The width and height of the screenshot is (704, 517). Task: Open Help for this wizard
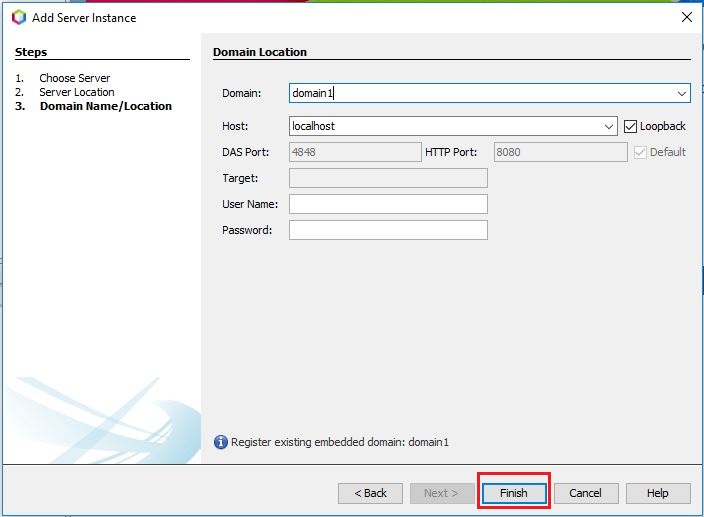[x=658, y=493]
